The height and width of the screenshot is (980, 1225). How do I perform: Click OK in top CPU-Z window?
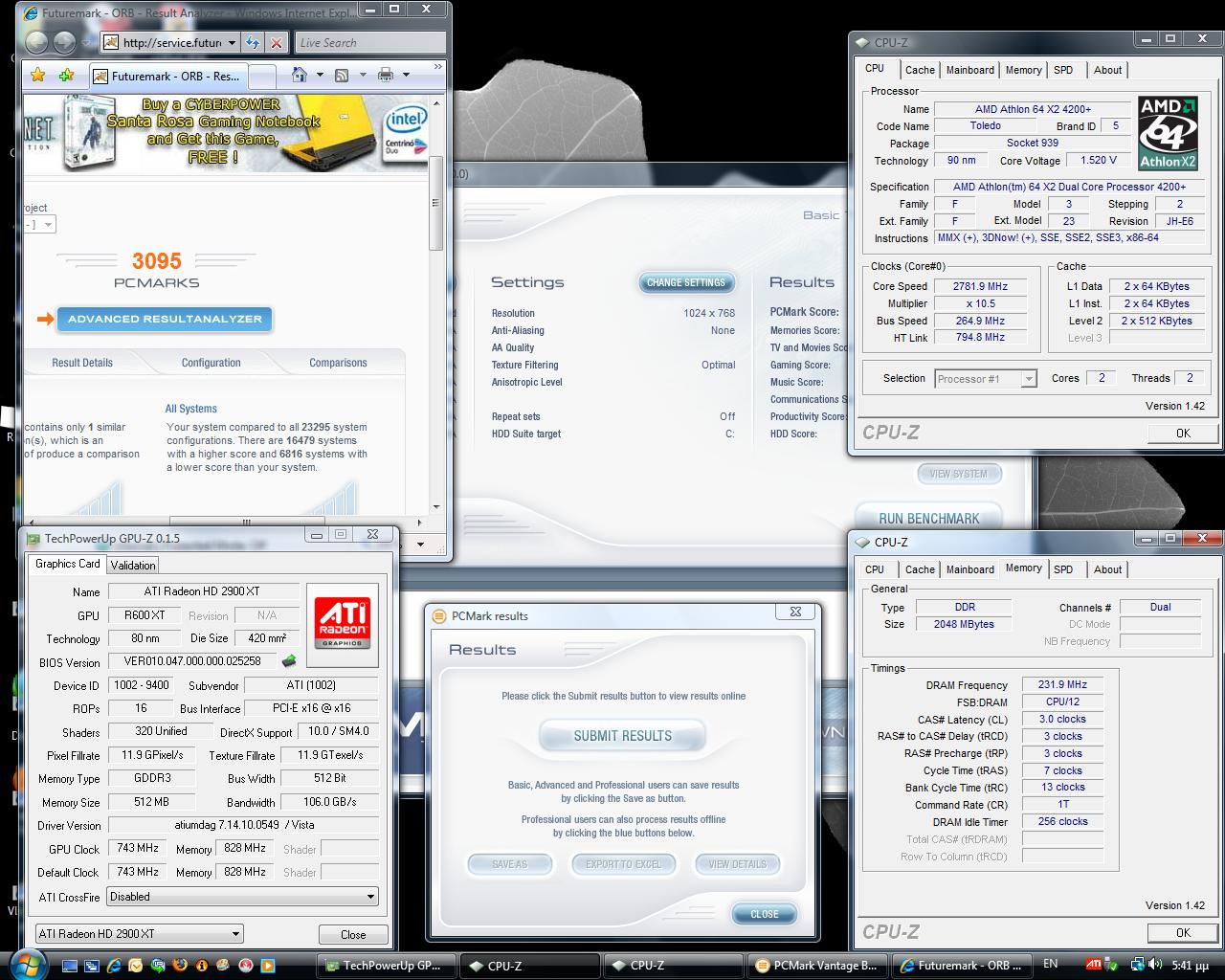(x=1183, y=433)
